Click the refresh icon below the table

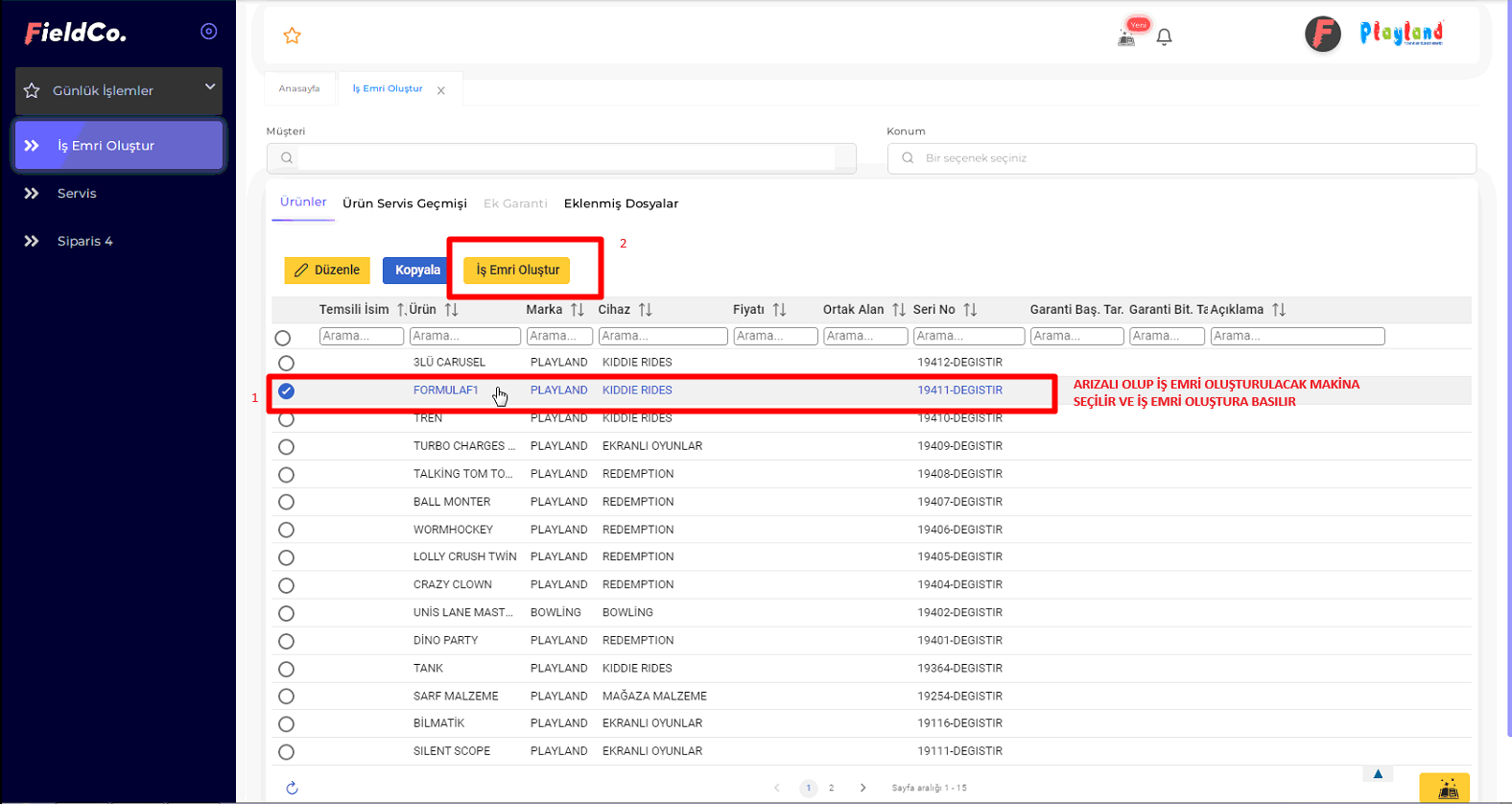pos(293,788)
